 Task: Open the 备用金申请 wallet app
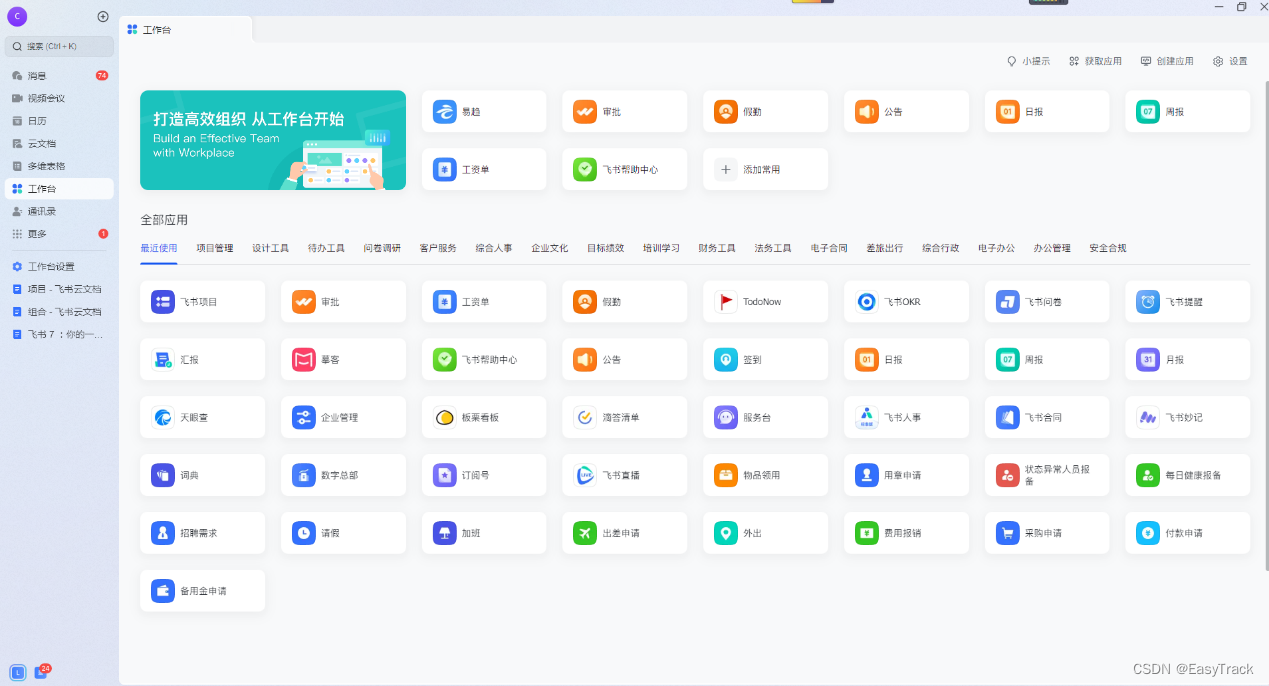(203, 591)
